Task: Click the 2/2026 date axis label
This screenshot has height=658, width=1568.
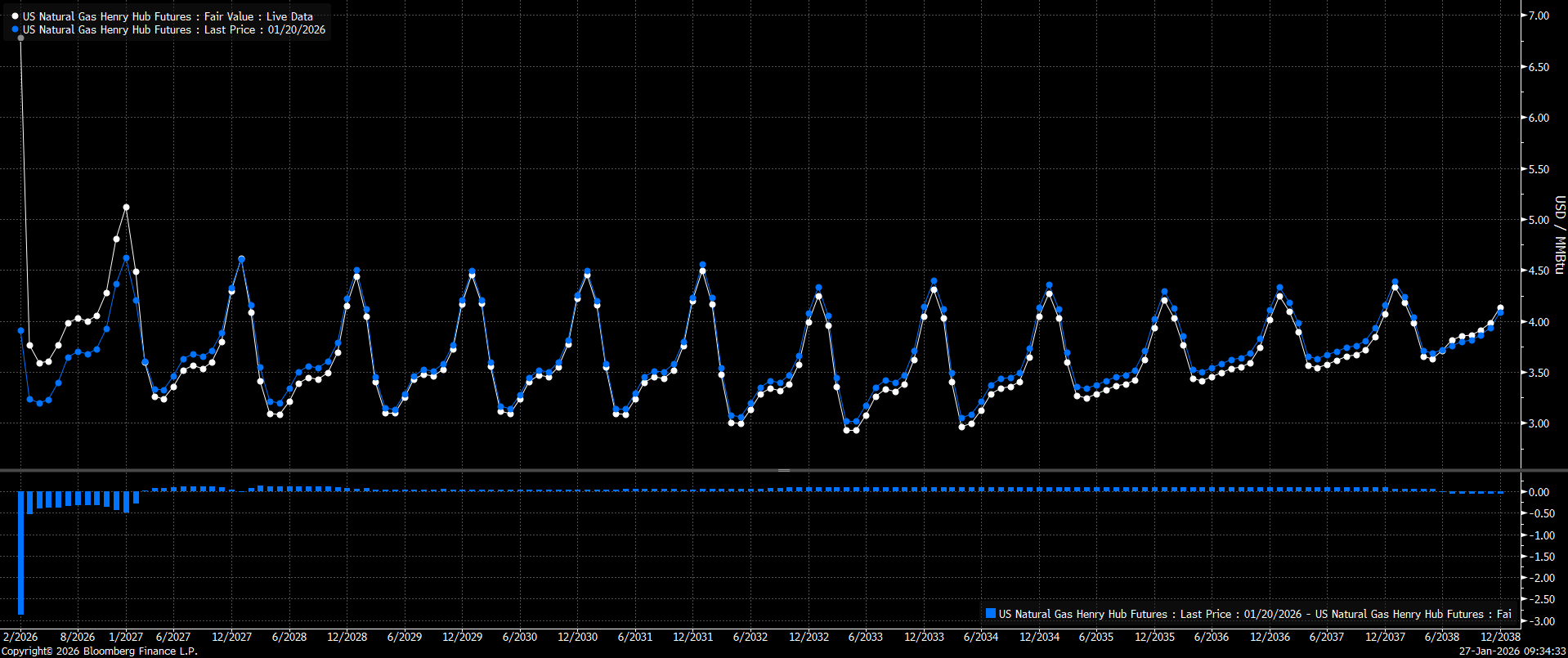Action: tap(20, 637)
